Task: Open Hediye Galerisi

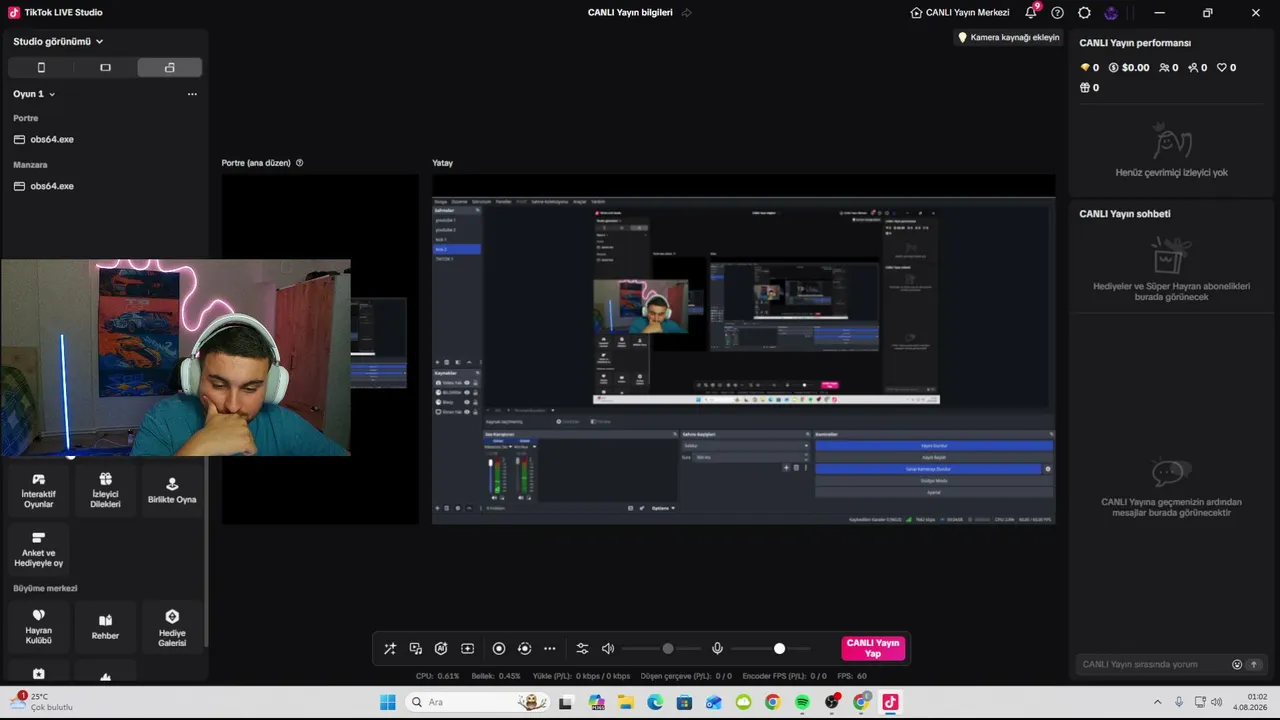Action: pos(172,628)
